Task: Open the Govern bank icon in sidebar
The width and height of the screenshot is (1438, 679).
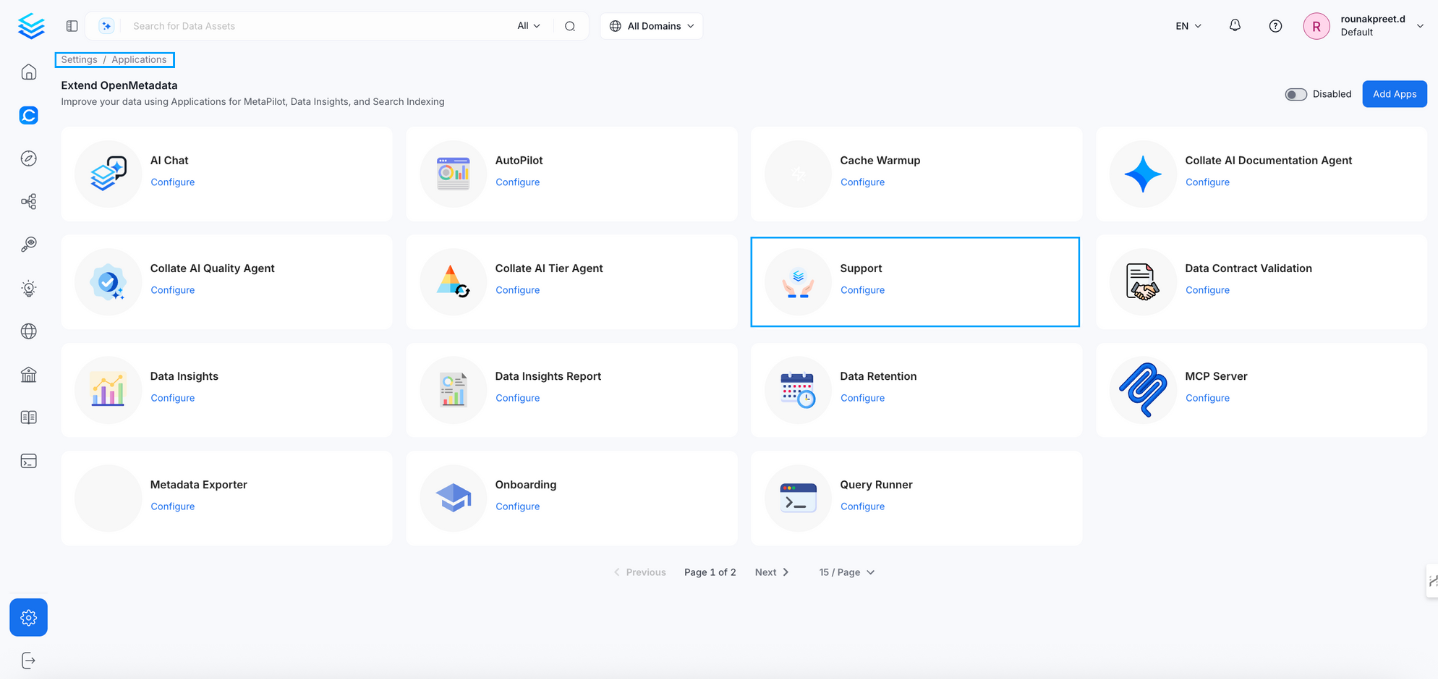Action: 28,374
